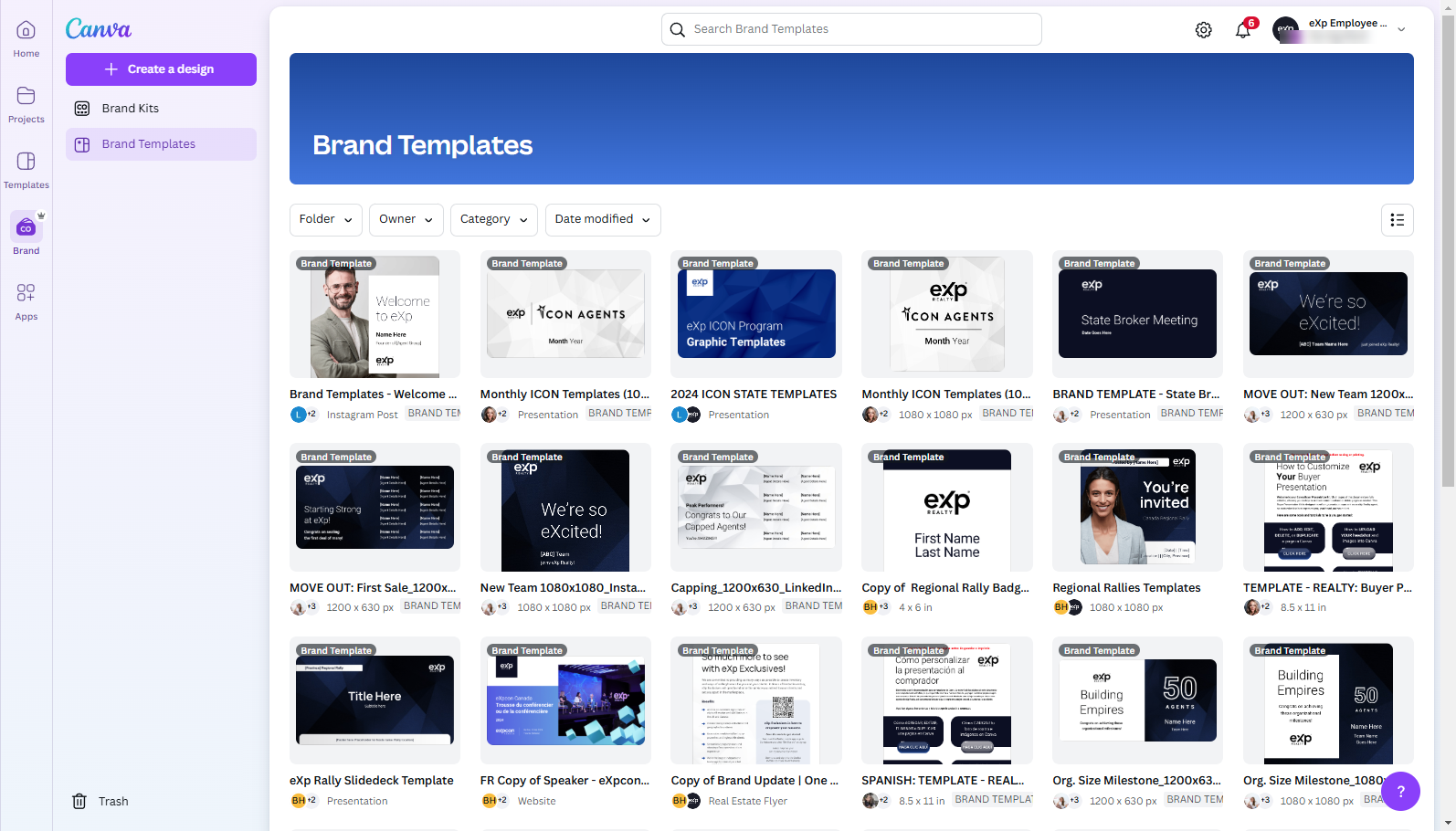Open FR Copy of Speaker eXpcon thumbnail
The width and height of the screenshot is (1456, 831).
[x=565, y=700]
